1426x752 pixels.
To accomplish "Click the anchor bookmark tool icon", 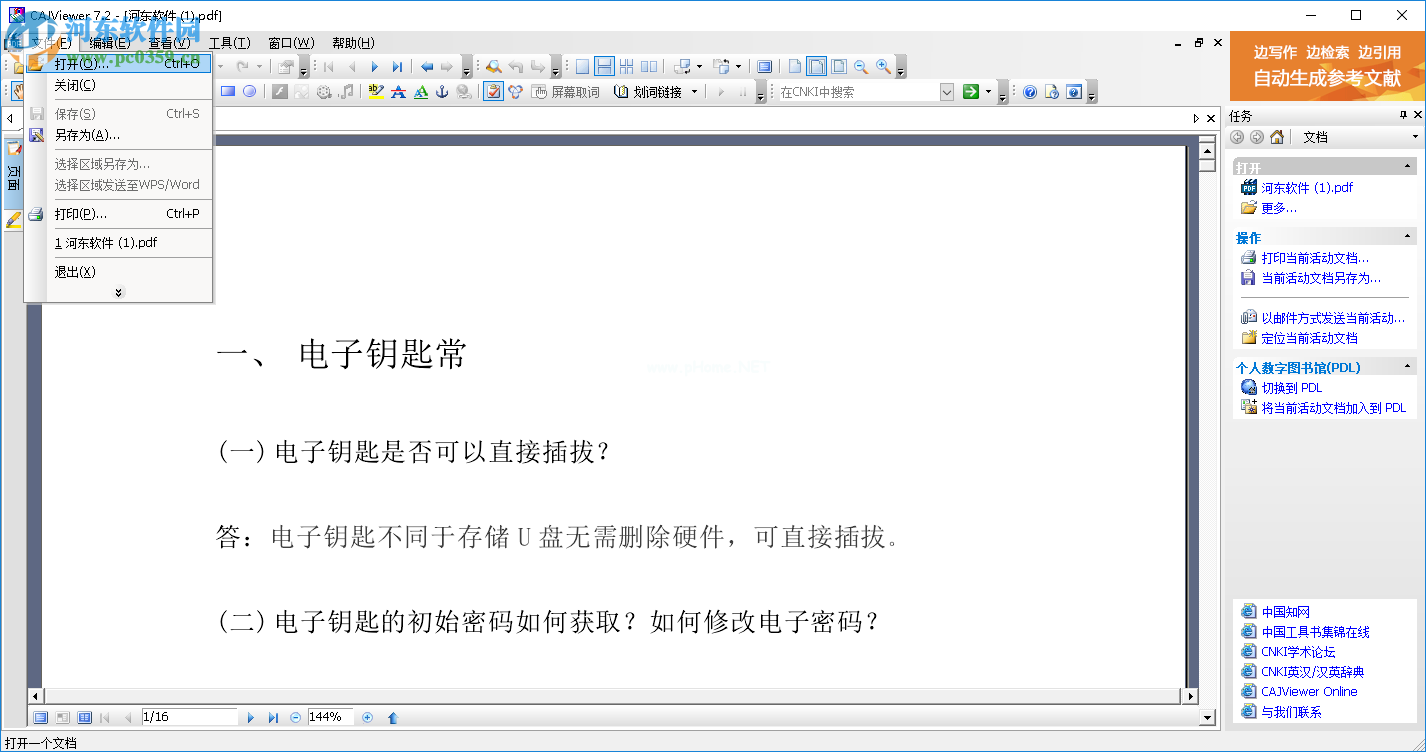I will pyautogui.click(x=442, y=91).
